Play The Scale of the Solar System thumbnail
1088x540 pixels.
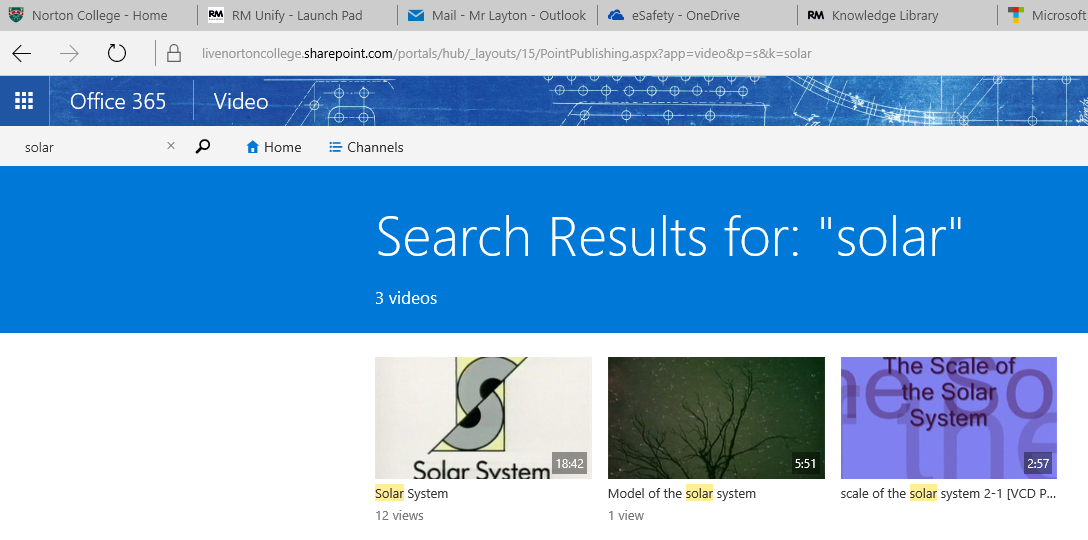point(948,418)
